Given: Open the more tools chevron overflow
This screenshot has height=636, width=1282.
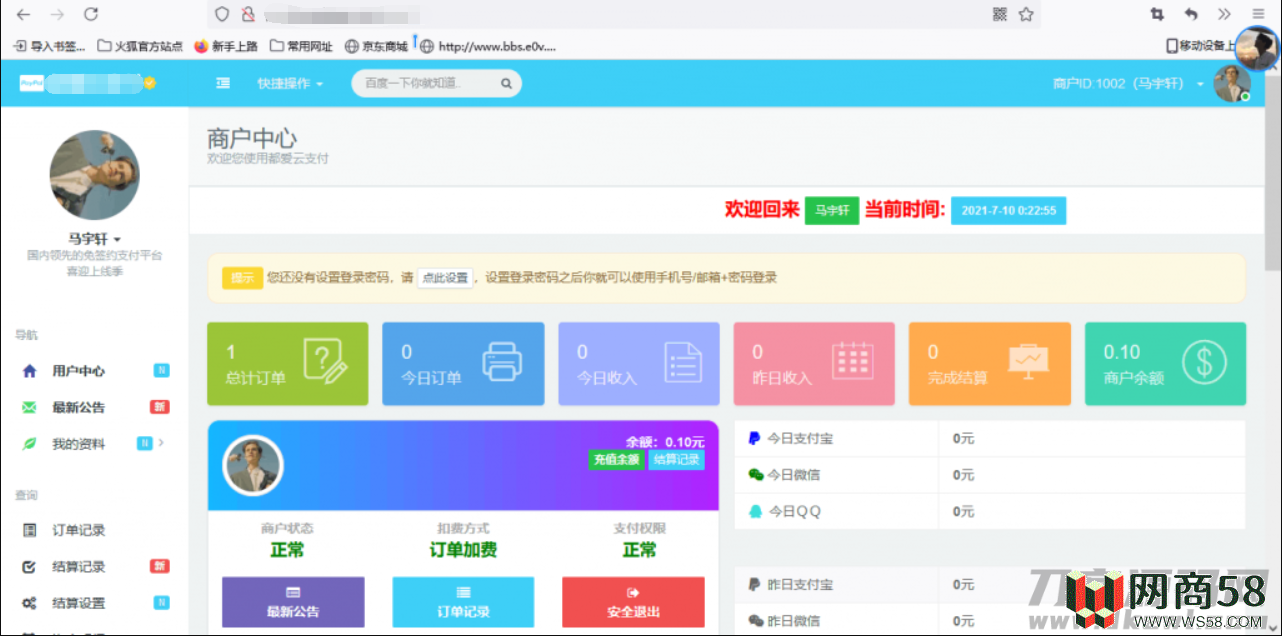Looking at the screenshot, I should 1224,14.
